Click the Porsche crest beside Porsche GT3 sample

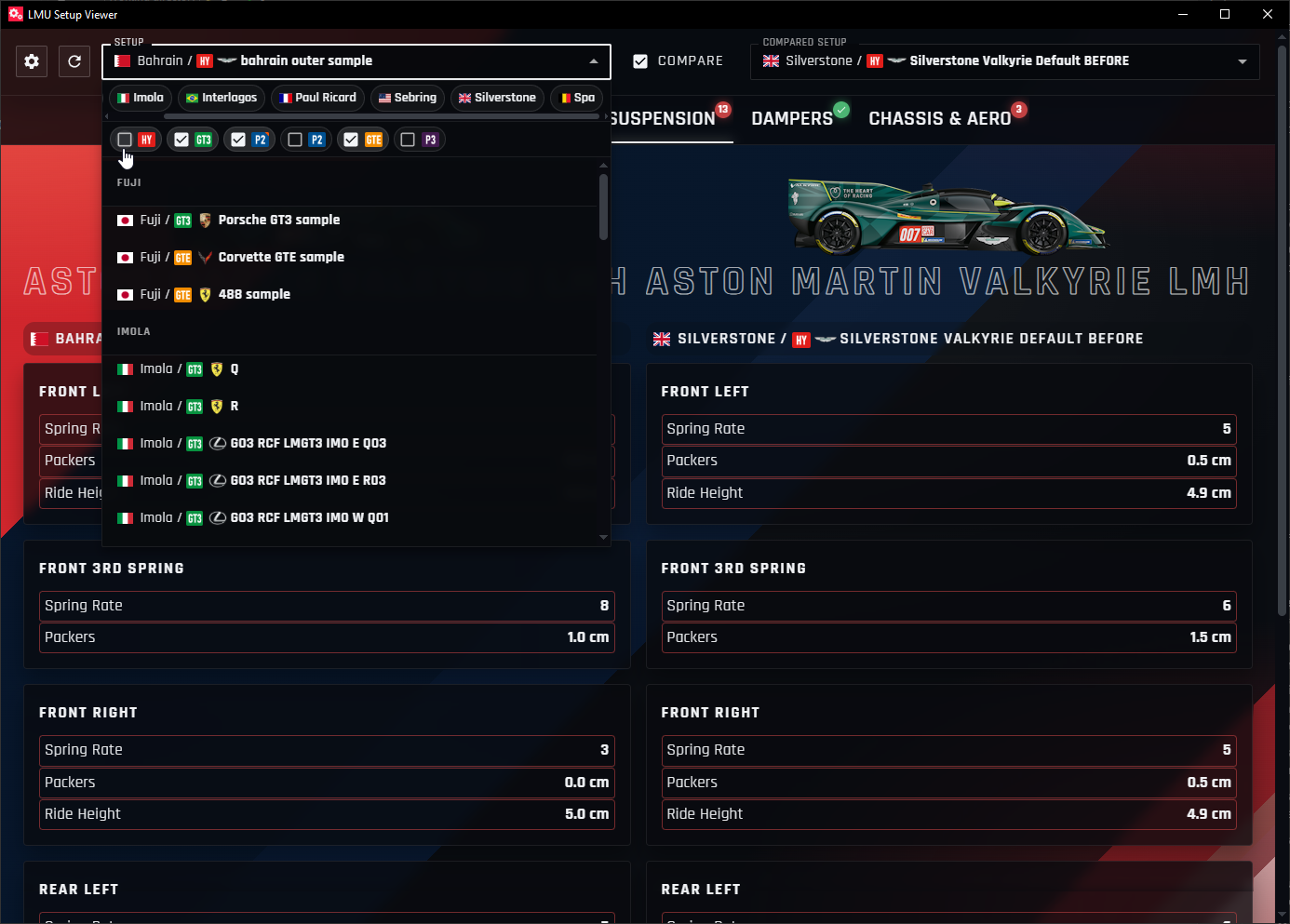205,220
